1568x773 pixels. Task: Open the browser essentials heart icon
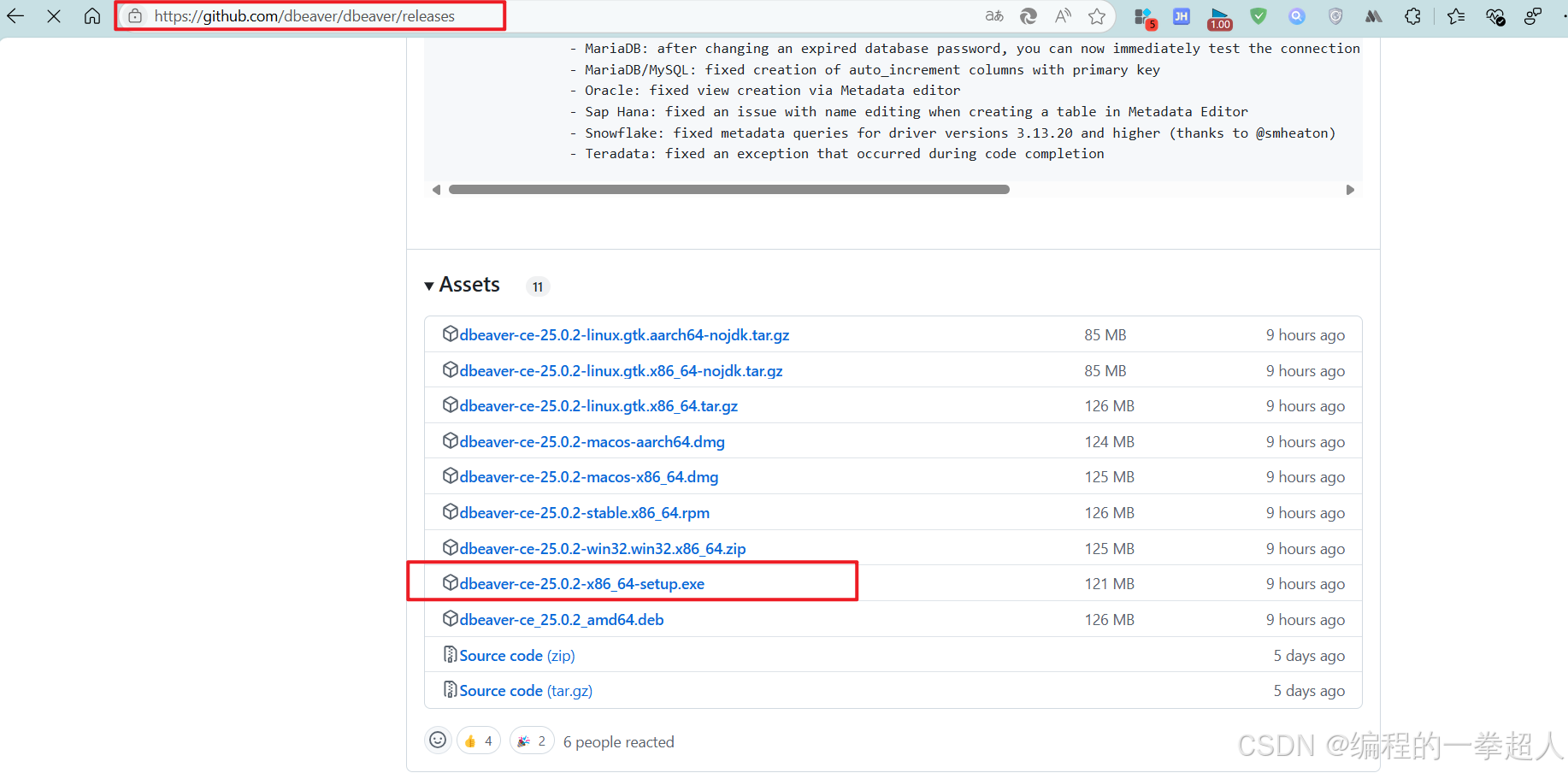(1495, 16)
